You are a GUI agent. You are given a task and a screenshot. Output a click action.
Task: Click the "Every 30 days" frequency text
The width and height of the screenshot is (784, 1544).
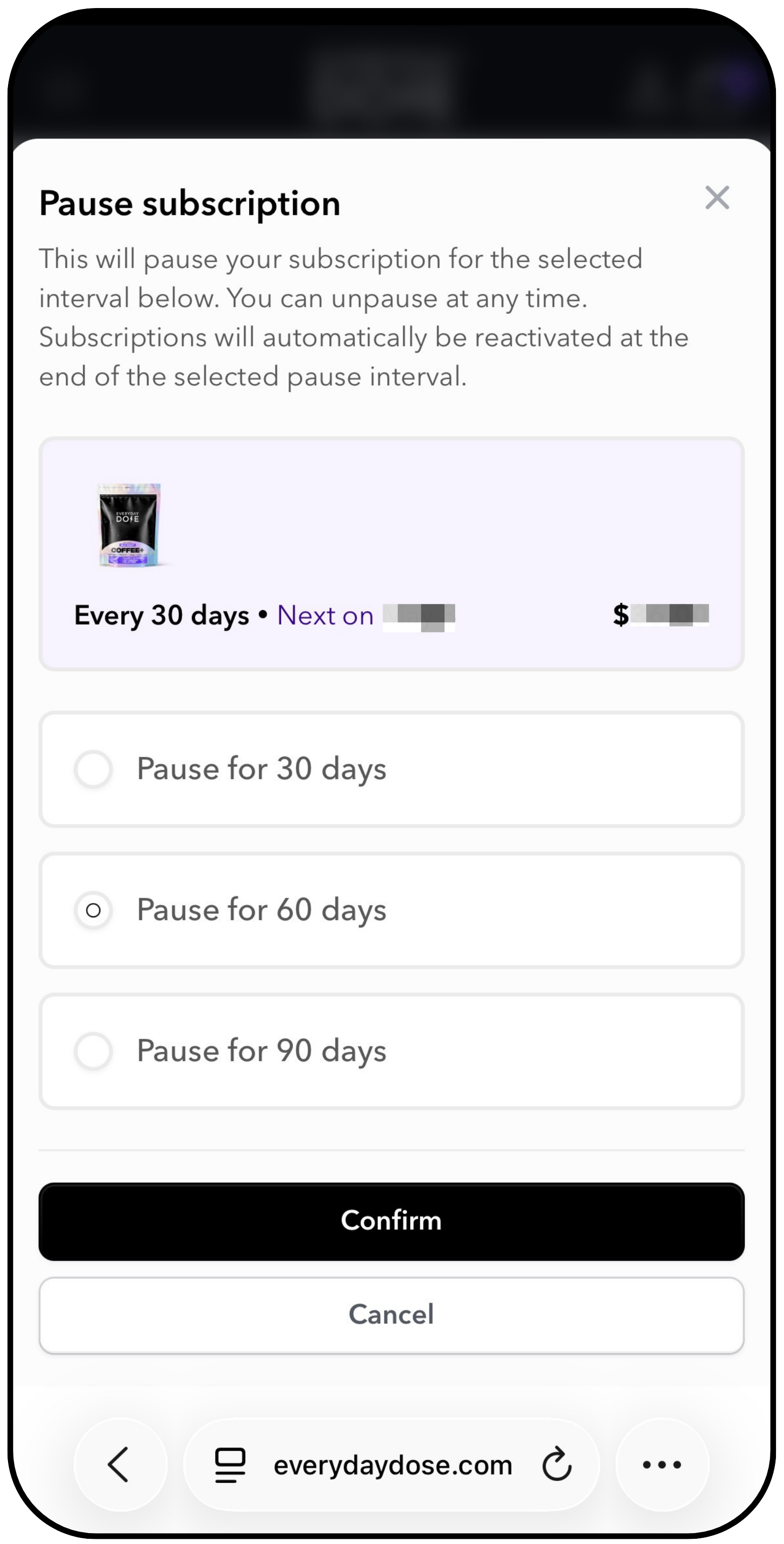pyautogui.click(x=162, y=615)
